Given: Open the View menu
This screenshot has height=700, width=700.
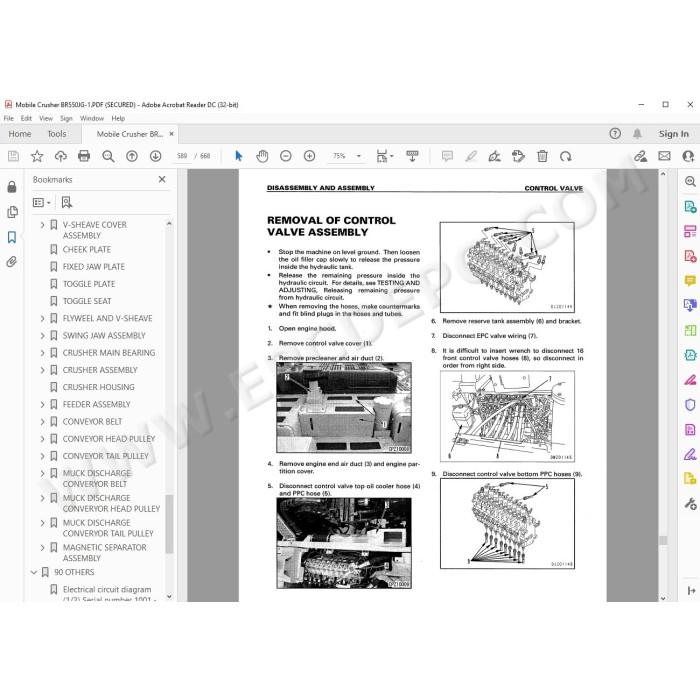Looking at the screenshot, I should (46, 118).
